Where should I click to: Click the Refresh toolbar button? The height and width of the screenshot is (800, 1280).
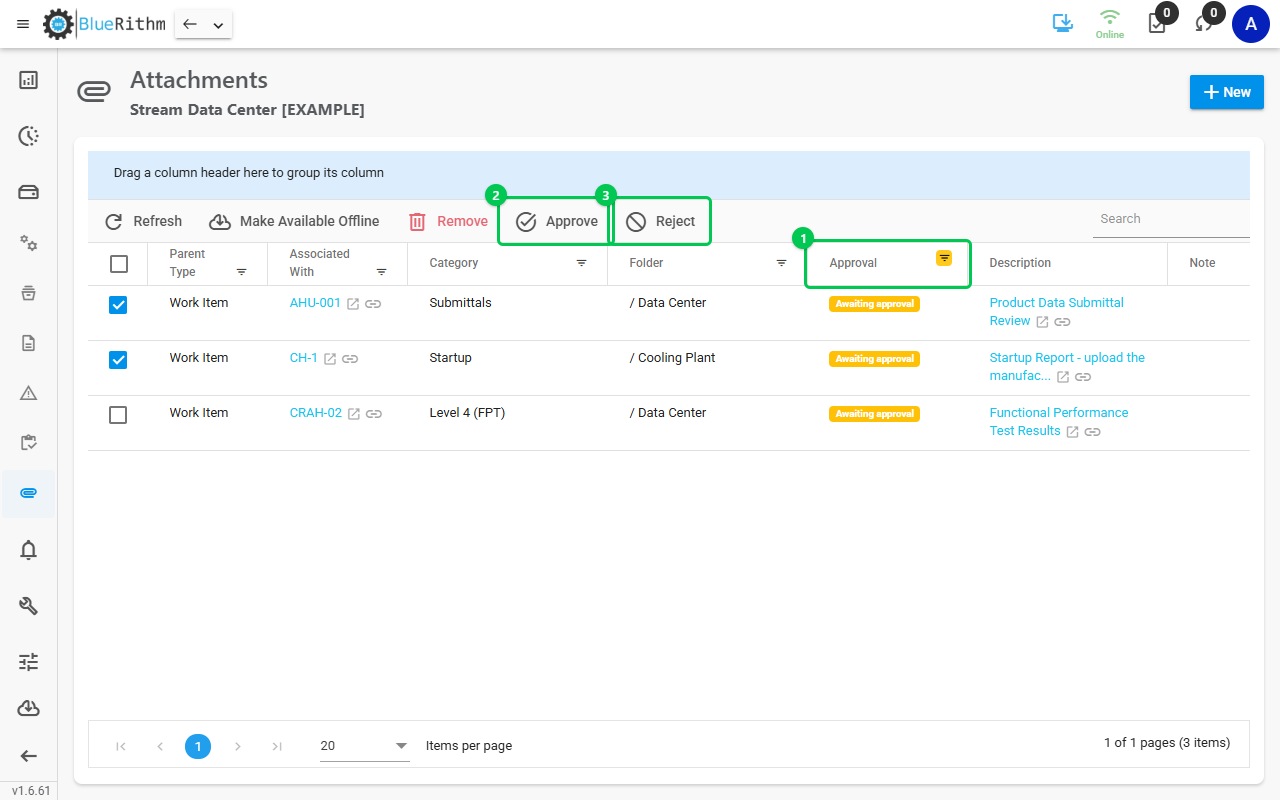[144, 222]
